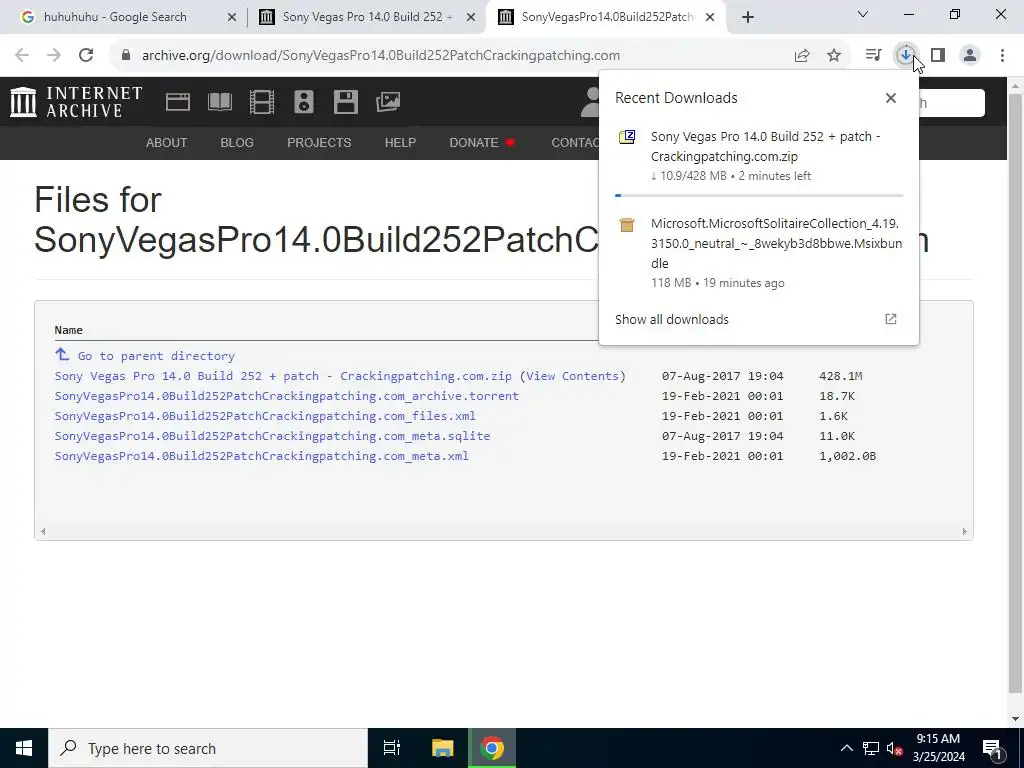Click the View Contents link
Viewport: 1024px width, 768px height.
pyautogui.click(x=573, y=376)
